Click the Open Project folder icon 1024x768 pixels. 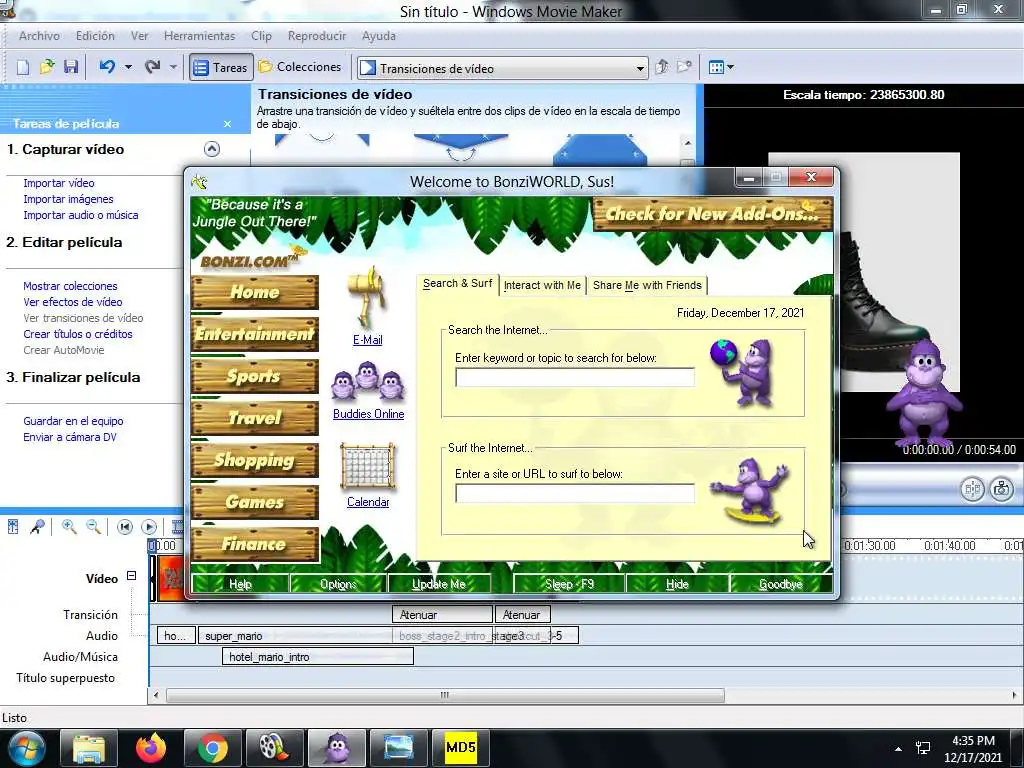47,67
